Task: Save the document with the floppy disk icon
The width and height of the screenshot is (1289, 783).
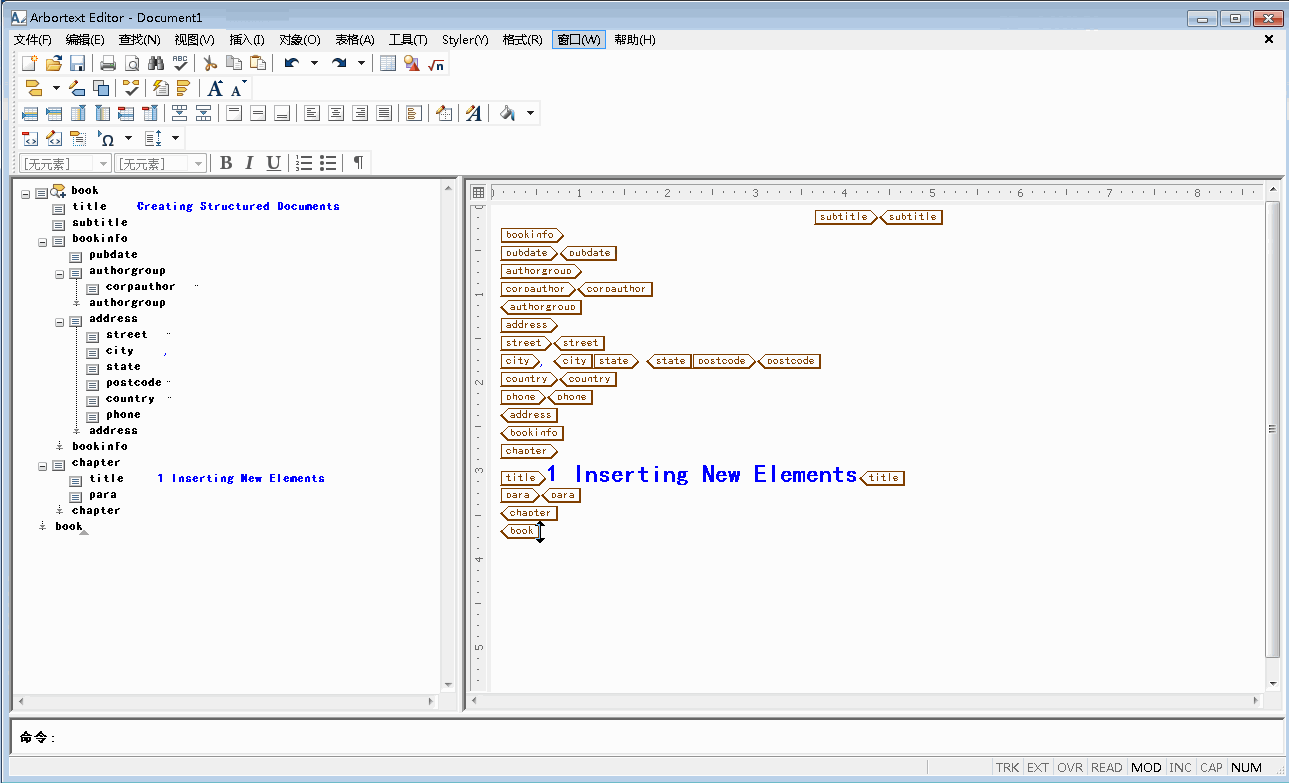Action: (x=77, y=63)
